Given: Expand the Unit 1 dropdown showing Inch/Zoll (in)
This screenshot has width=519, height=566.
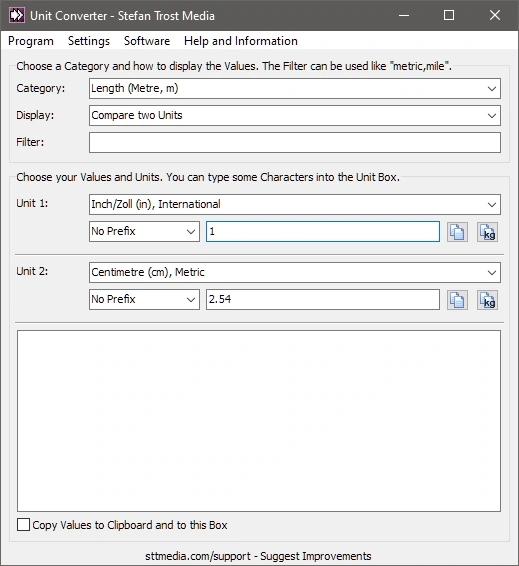Looking at the screenshot, I should click(x=295, y=204).
